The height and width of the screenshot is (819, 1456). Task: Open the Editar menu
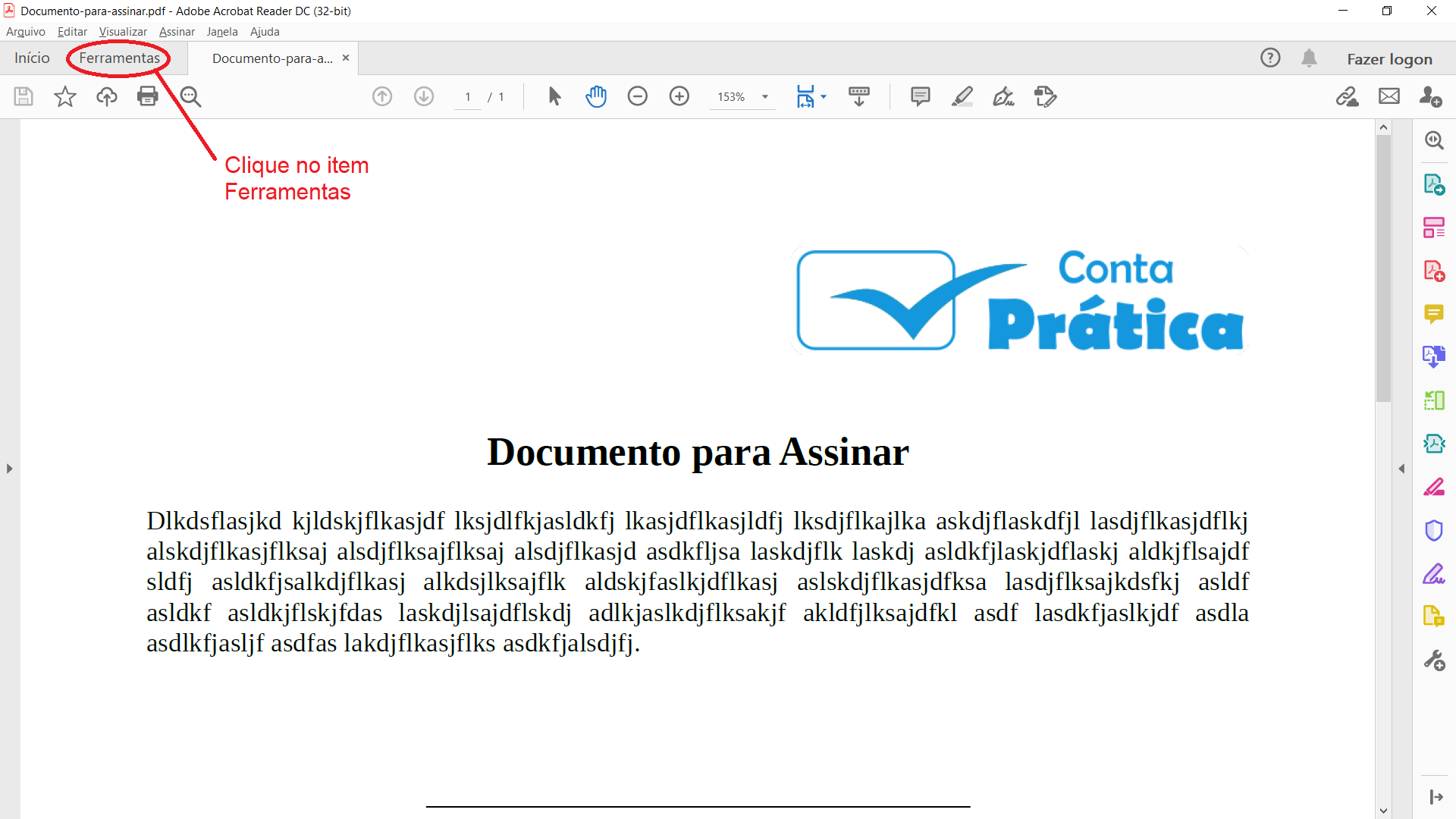tap(72, 32)
